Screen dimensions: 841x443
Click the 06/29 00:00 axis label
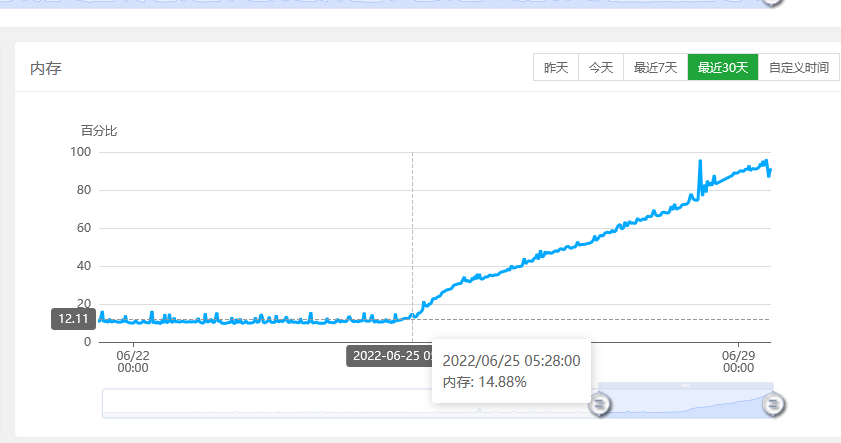(738, 361)
